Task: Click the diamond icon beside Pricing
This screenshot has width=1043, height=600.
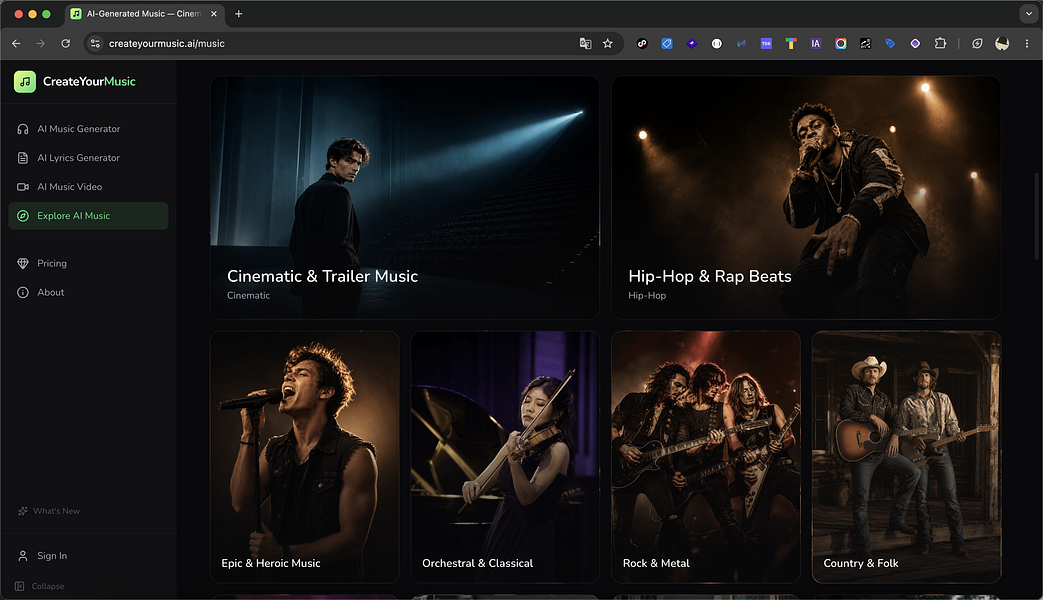Action: point(23,263)
